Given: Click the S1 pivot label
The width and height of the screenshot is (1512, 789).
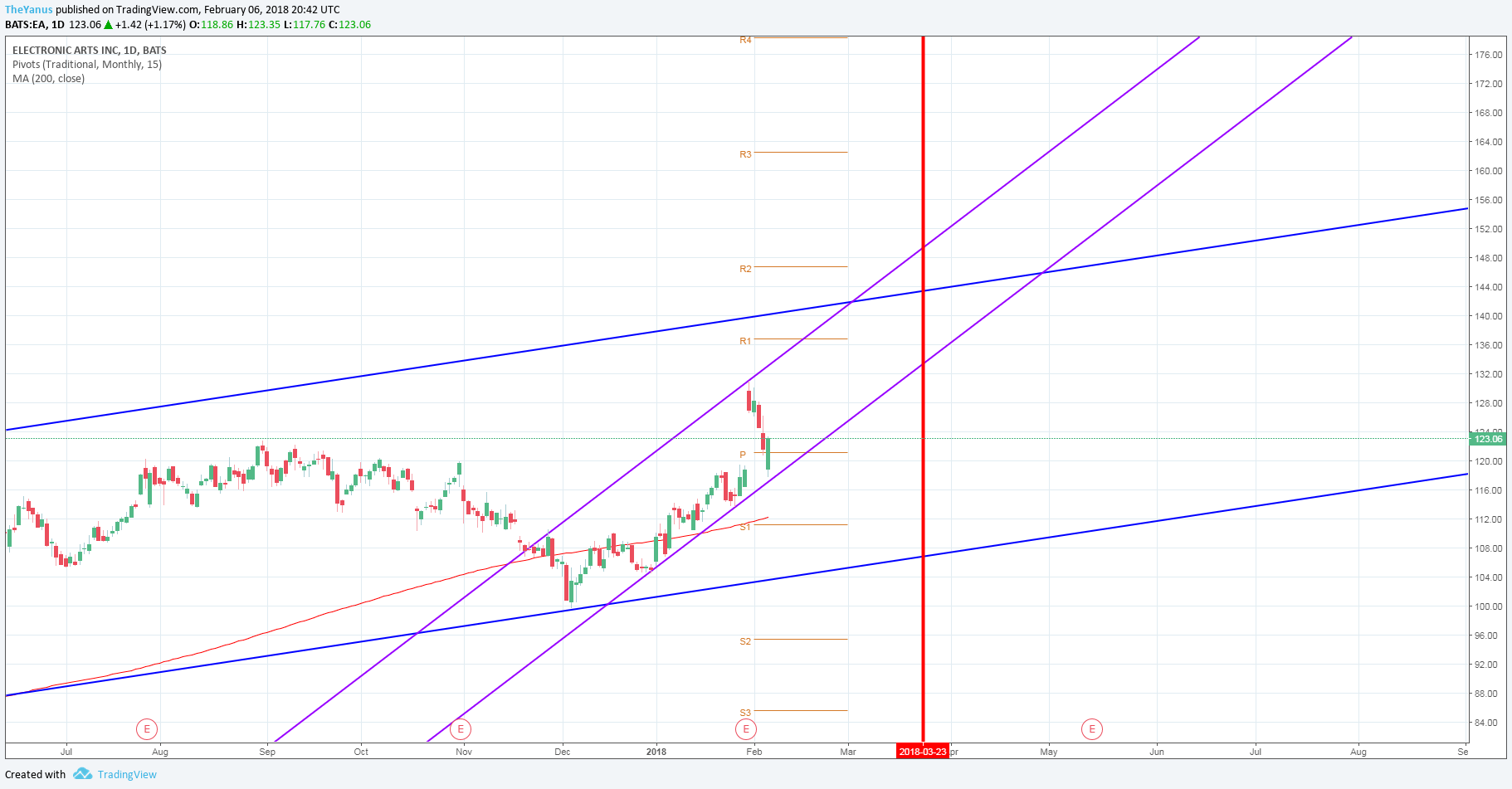Looking at the screenshot, I should tap(745, 527).
